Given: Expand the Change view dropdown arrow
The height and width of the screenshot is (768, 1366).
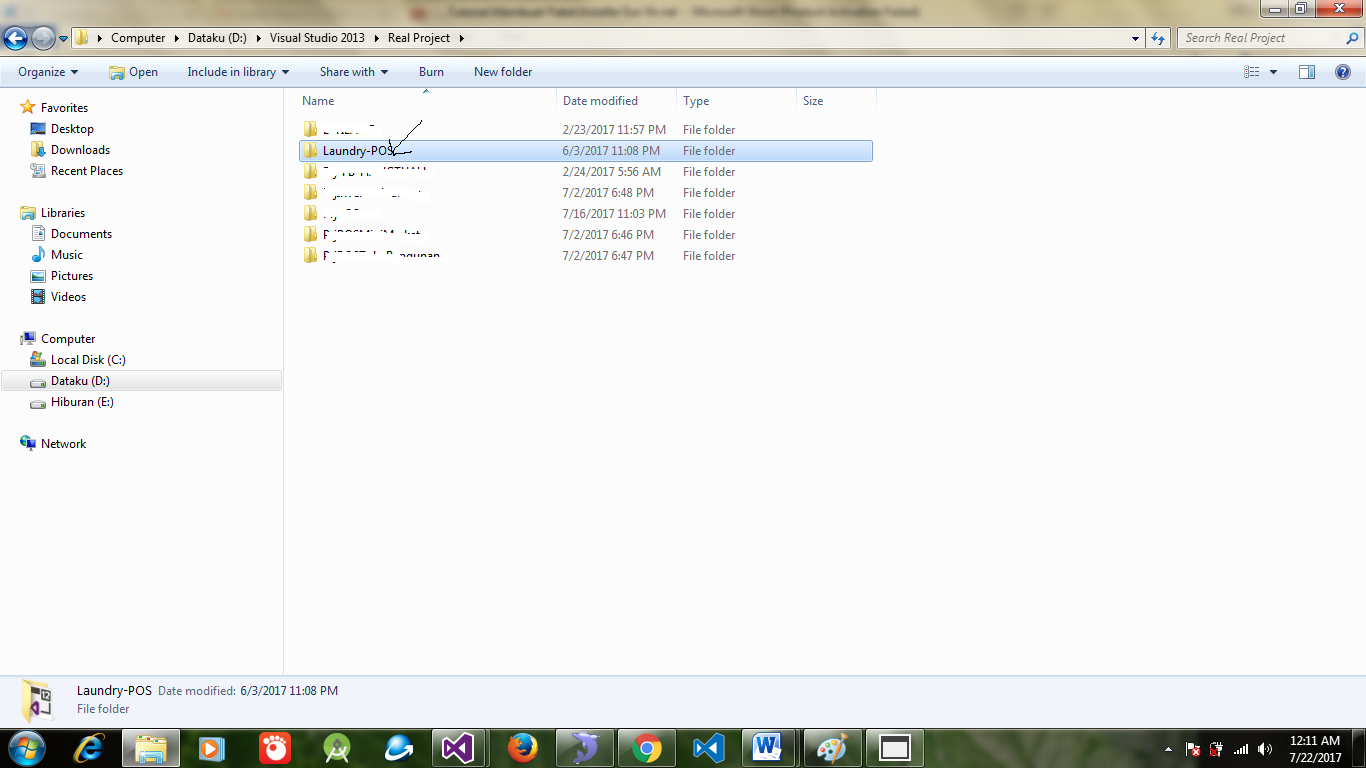Looking at the screenshot, I should point(1272,71).
